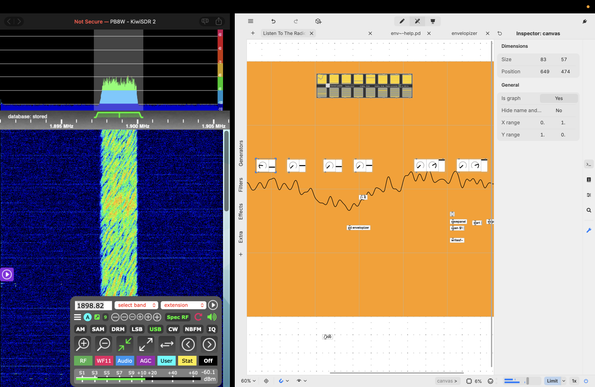This screenshot has height=387, width=595.
Task: Click the redo arrow in patch editor toolbar
Action: (296, 21)
